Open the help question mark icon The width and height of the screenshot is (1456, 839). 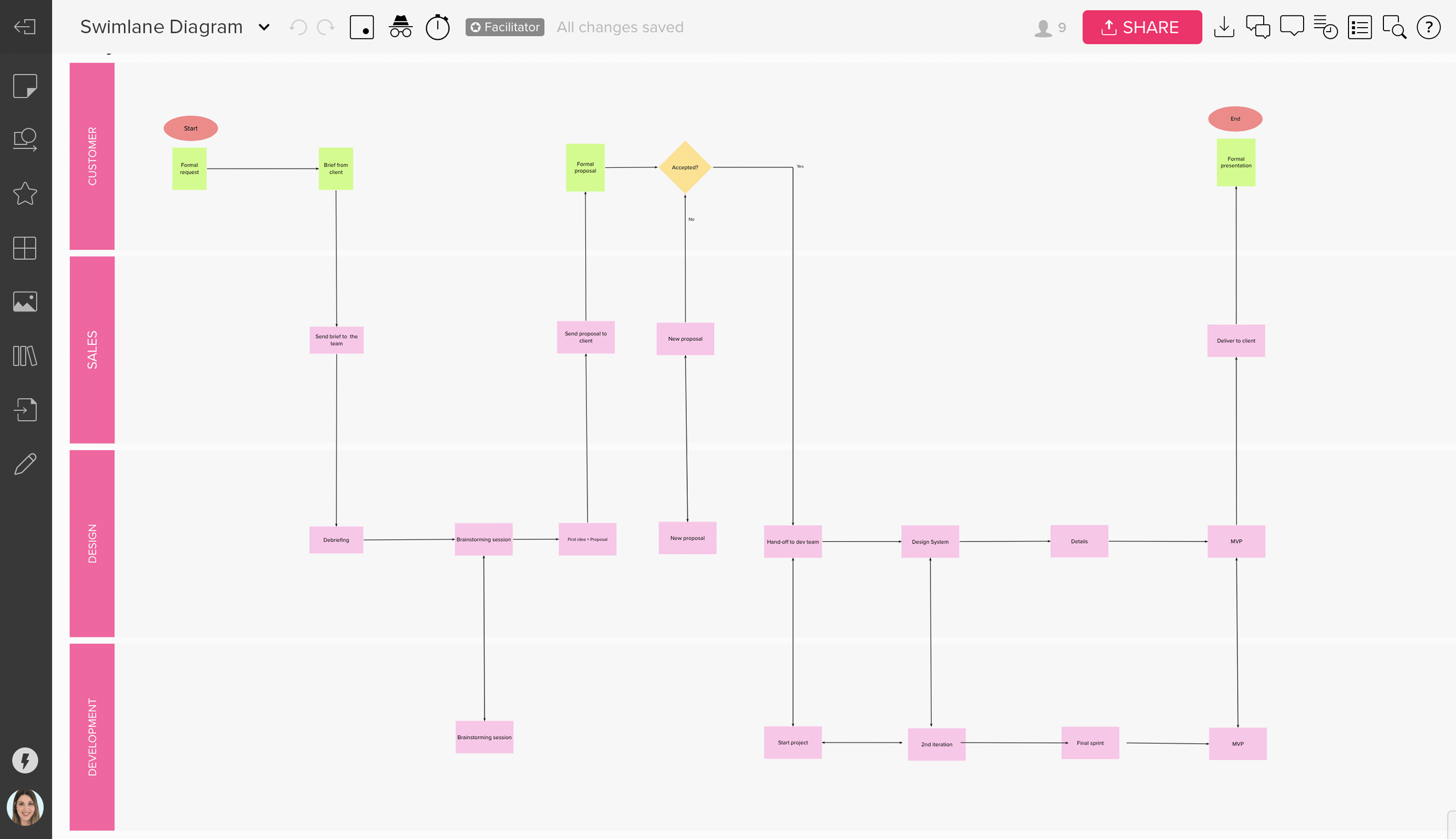coord(1429,27)
